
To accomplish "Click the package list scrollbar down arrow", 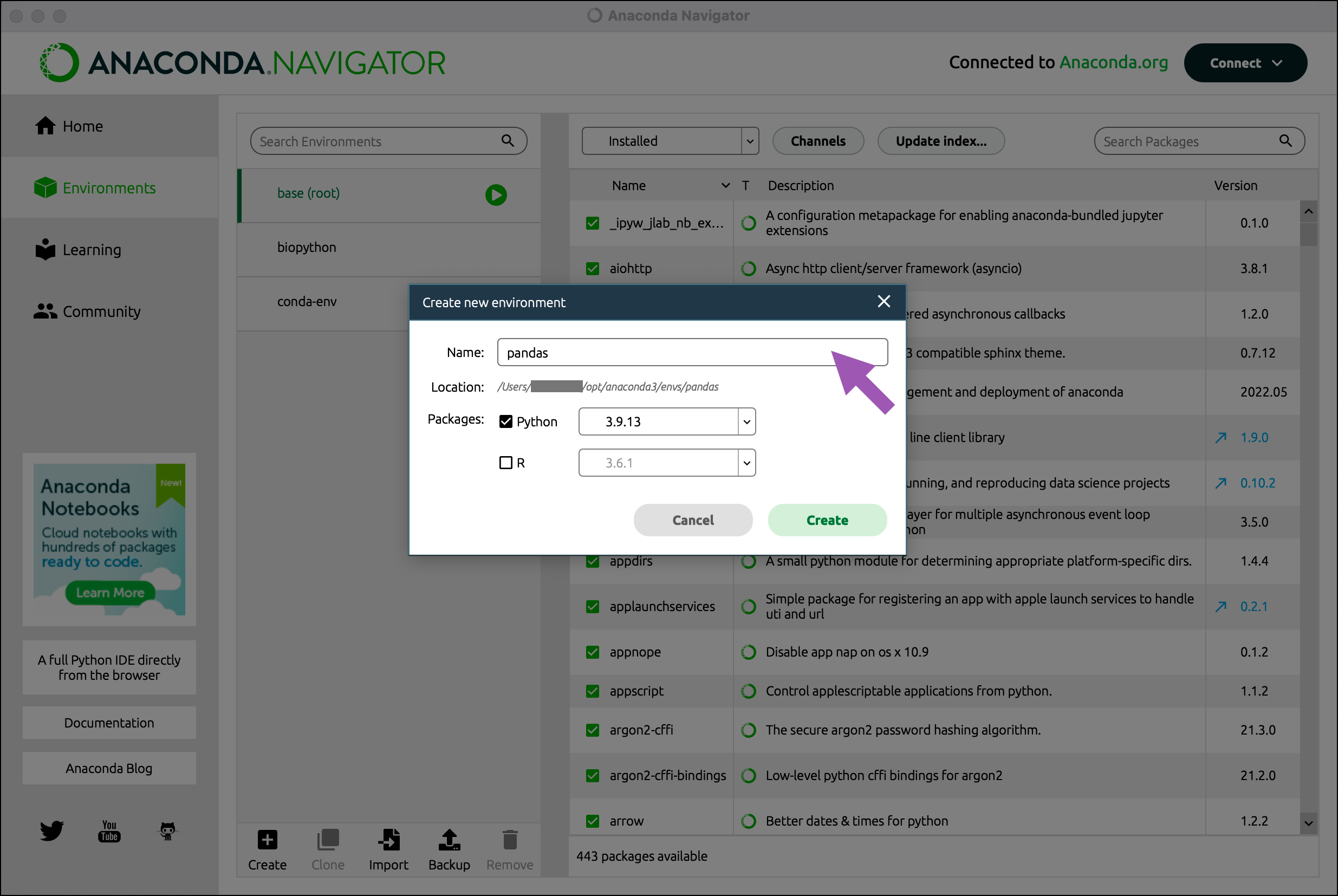I will [x=1308, y=823].
